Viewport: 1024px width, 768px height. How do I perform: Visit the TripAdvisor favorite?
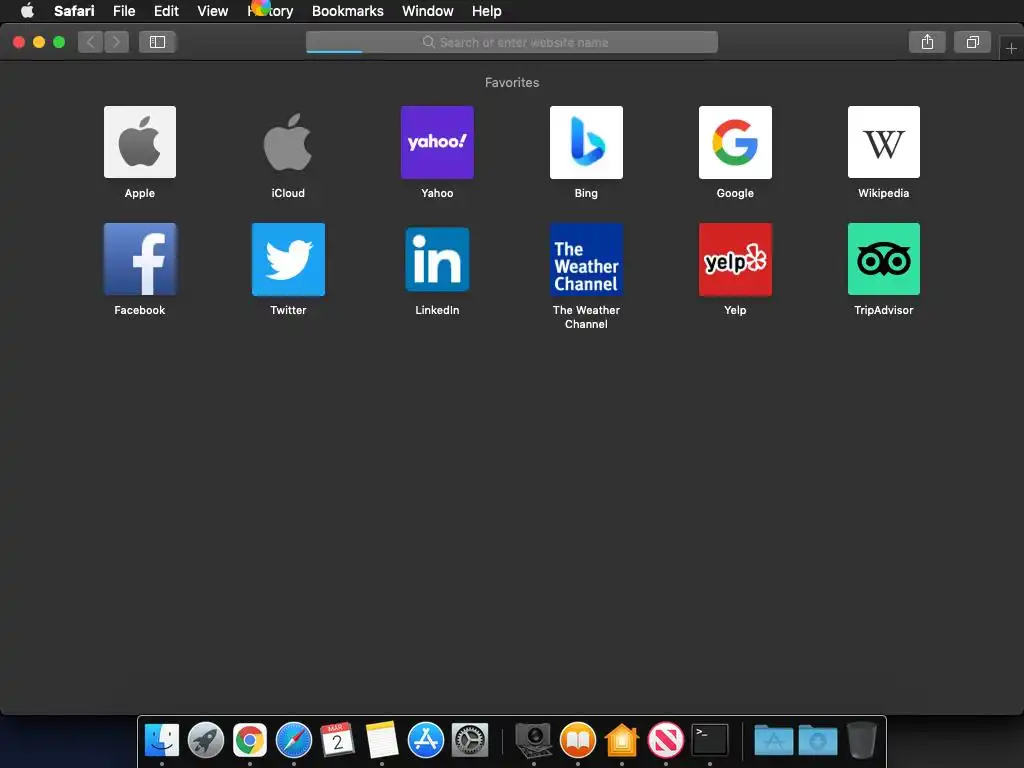(x=884, y=259)
